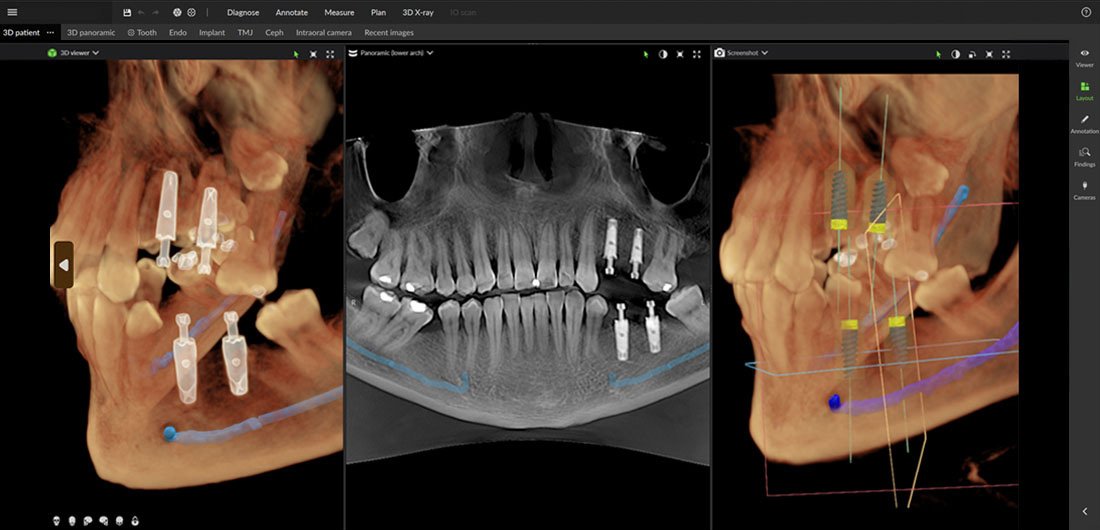Screen dimensions: 1100x530
Task: Open the hamburger main menu
Action: (12, 13)
